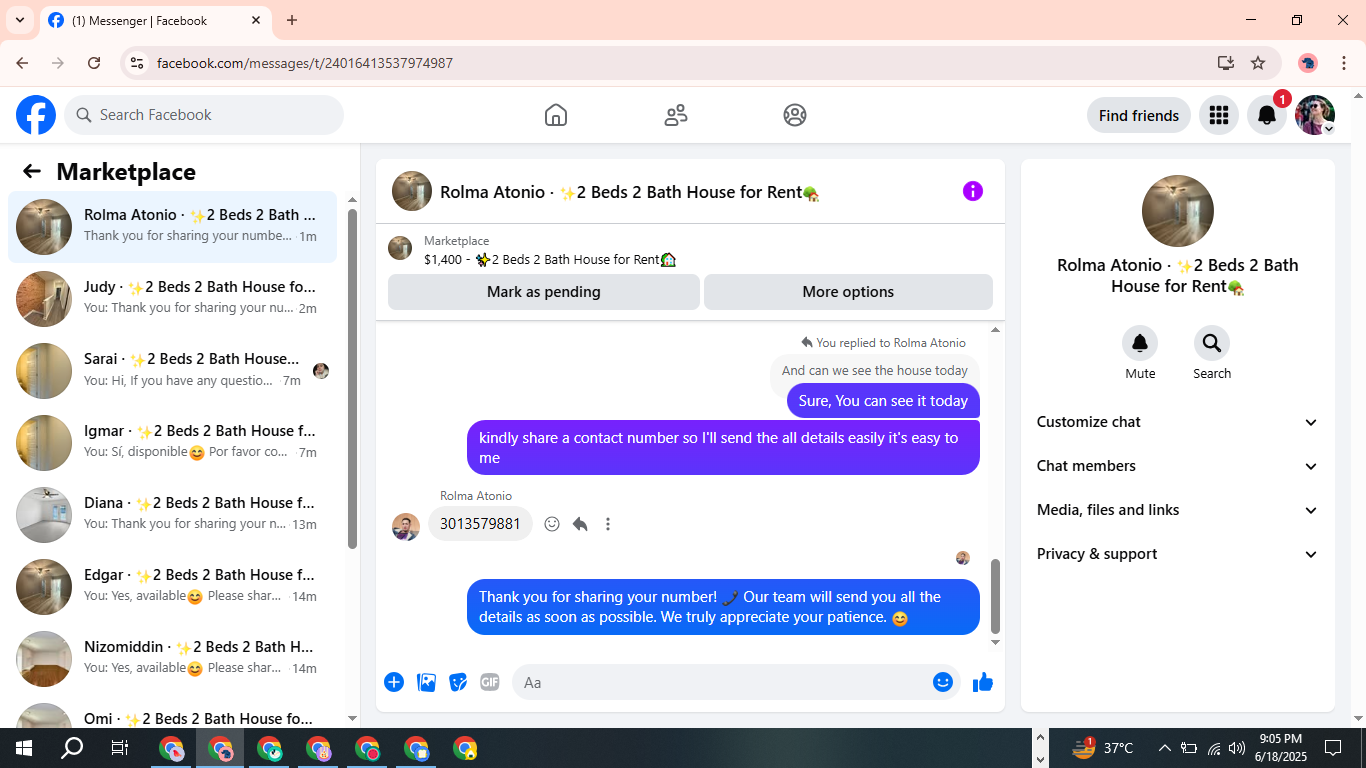The image size is (1366, 768).
Task: Open Chrome browser menu three dots
Action: click(x=1344, y=63)
